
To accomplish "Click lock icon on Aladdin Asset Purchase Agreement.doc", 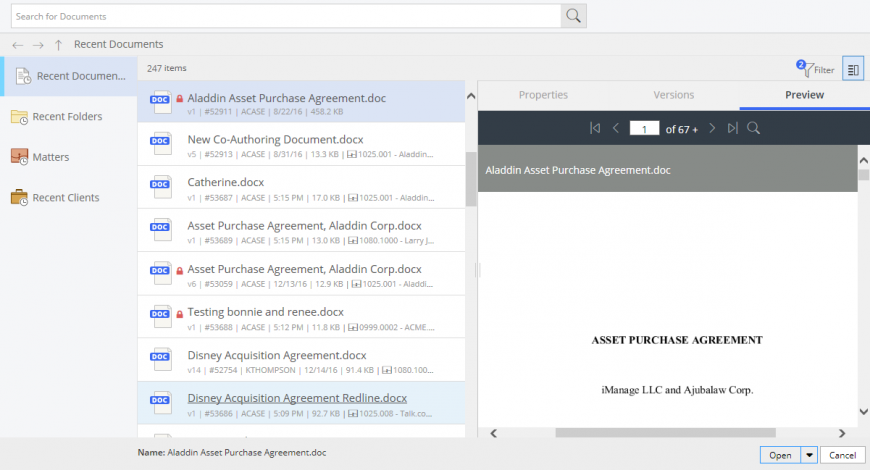I will coord(179,99).
